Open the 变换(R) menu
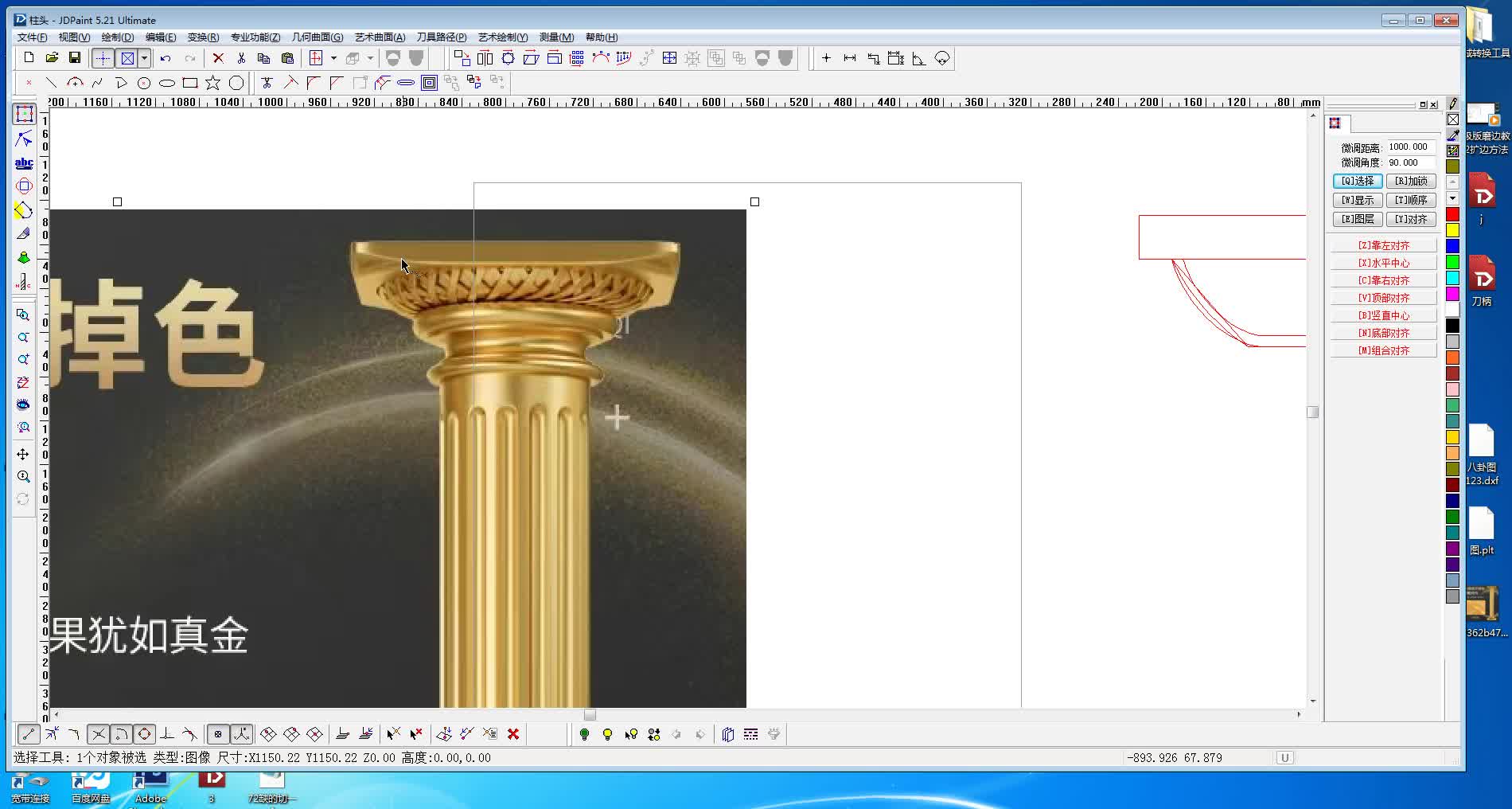The image size is (1512, 809). 203,37
